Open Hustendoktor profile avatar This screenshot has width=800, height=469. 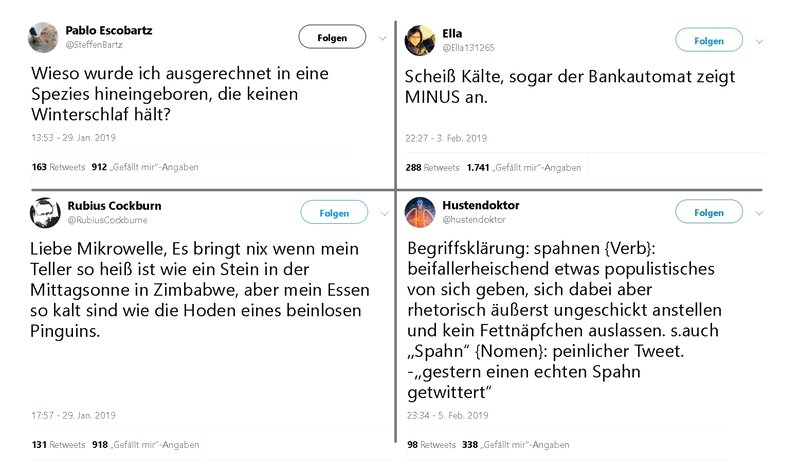(x=420, y=212)
